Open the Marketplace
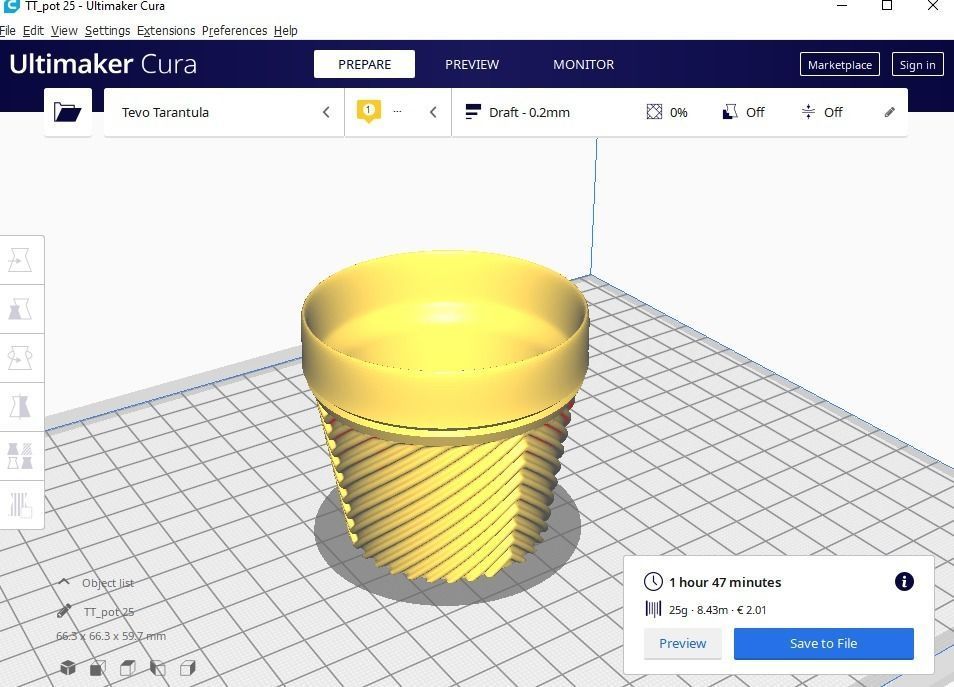 (x=840, y=65)
